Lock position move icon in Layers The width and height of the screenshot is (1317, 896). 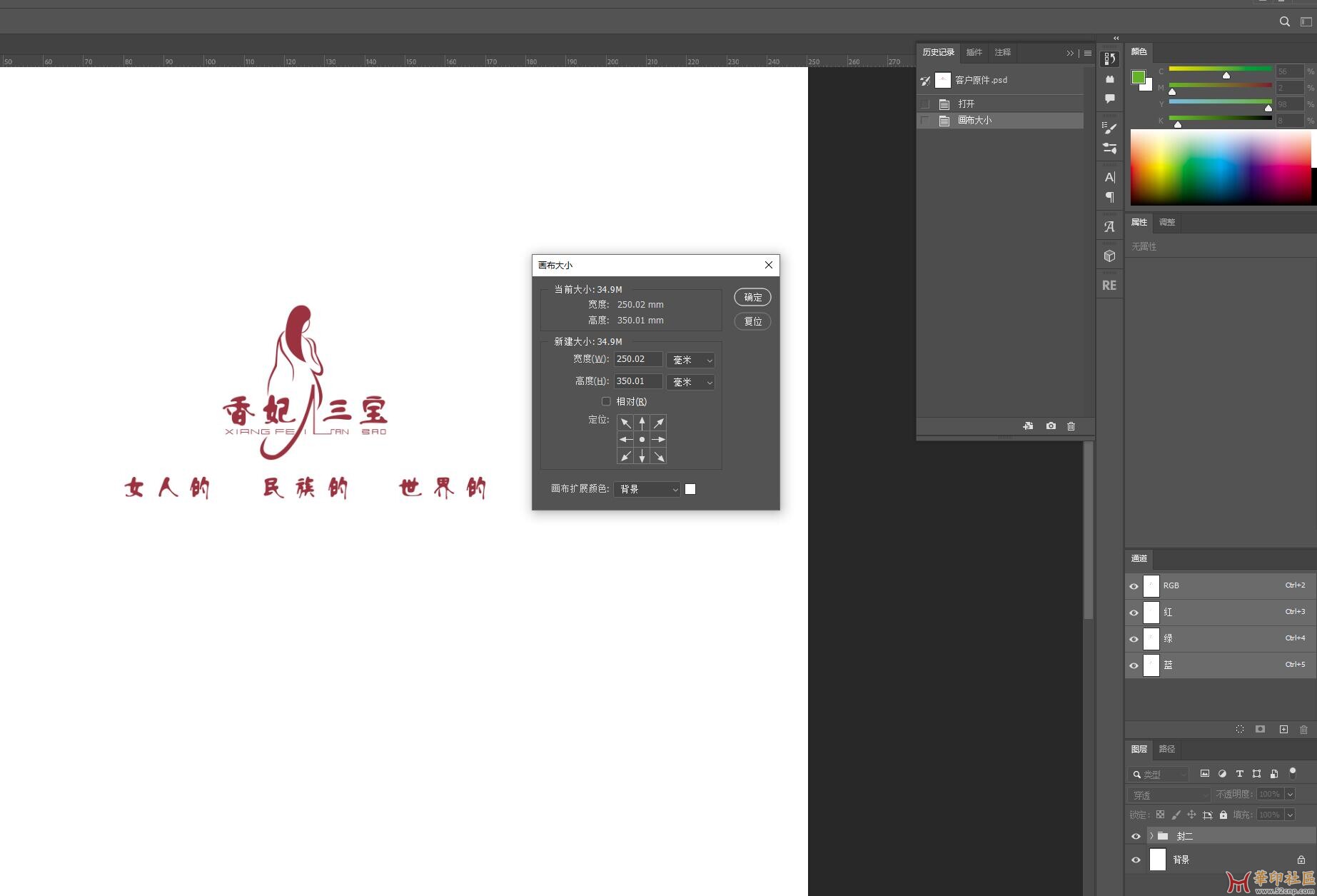pos(1191,815)
